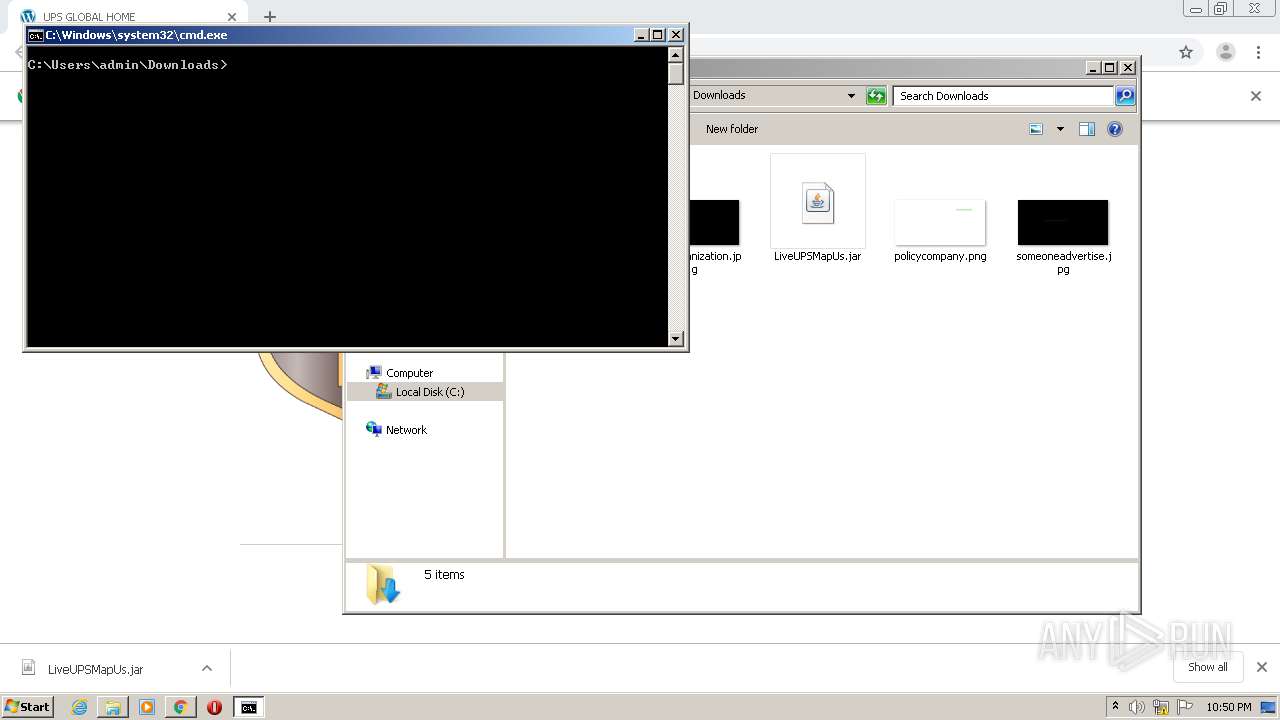
Task: Expand the Downloads address bar dropdown arrow
Action: (x=851, y=96)
